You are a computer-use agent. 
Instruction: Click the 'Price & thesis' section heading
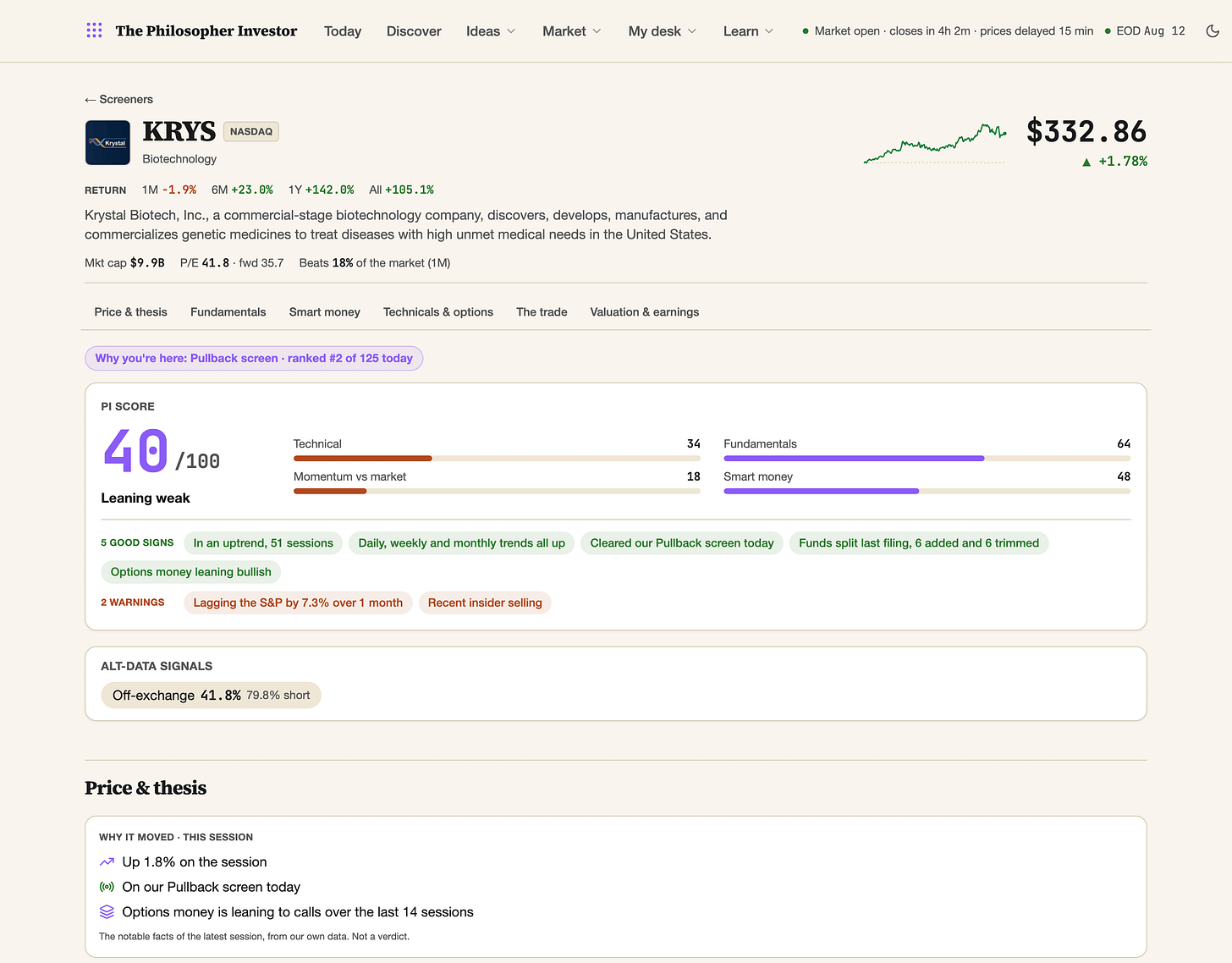coord(146,788)
